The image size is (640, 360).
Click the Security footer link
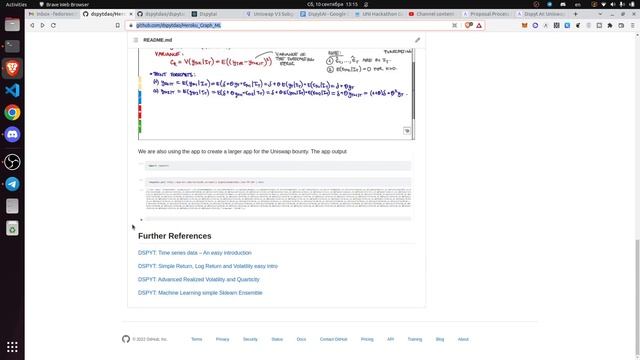pos(250,339)
